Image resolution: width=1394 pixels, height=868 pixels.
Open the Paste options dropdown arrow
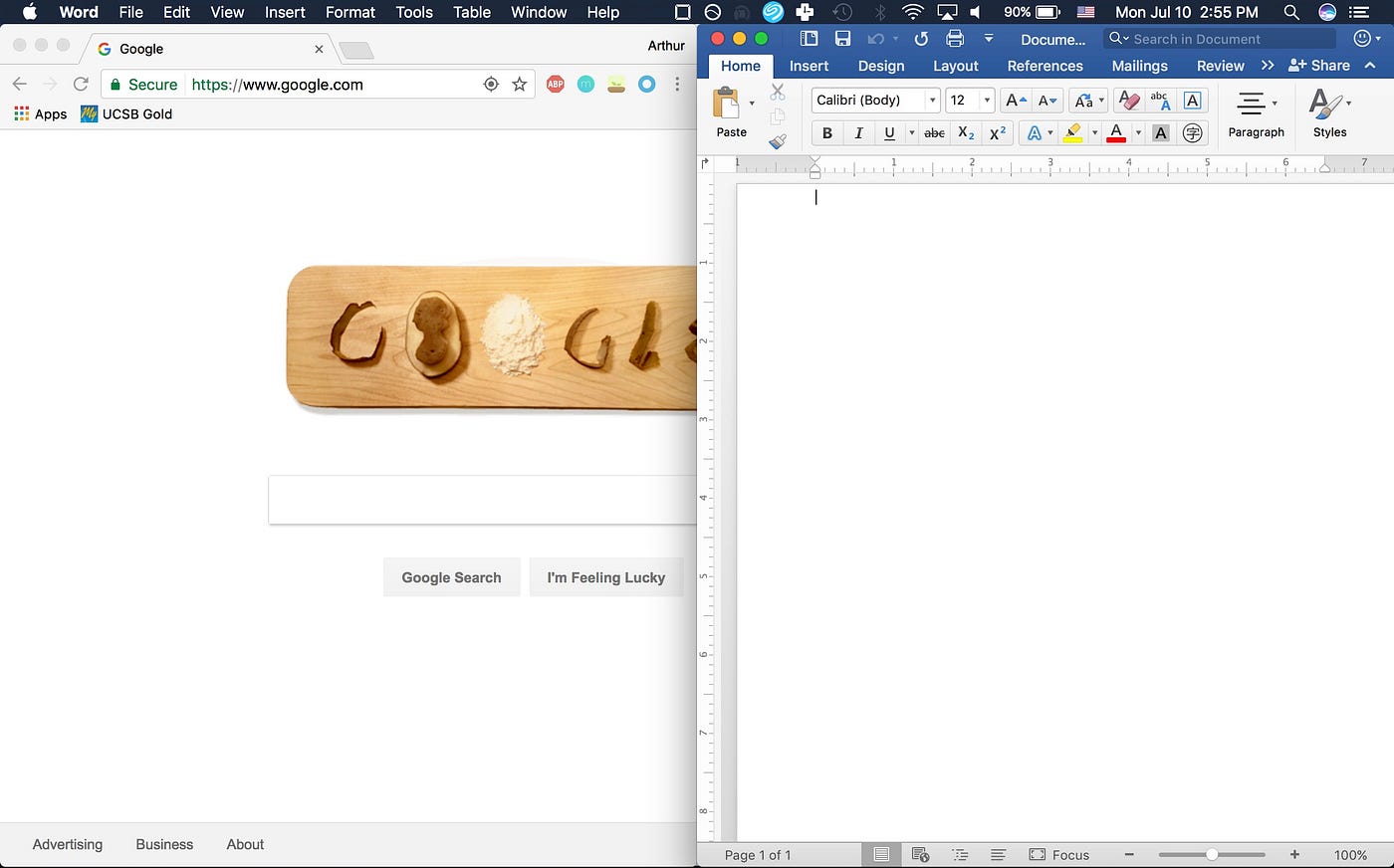[x=752, y=103]
